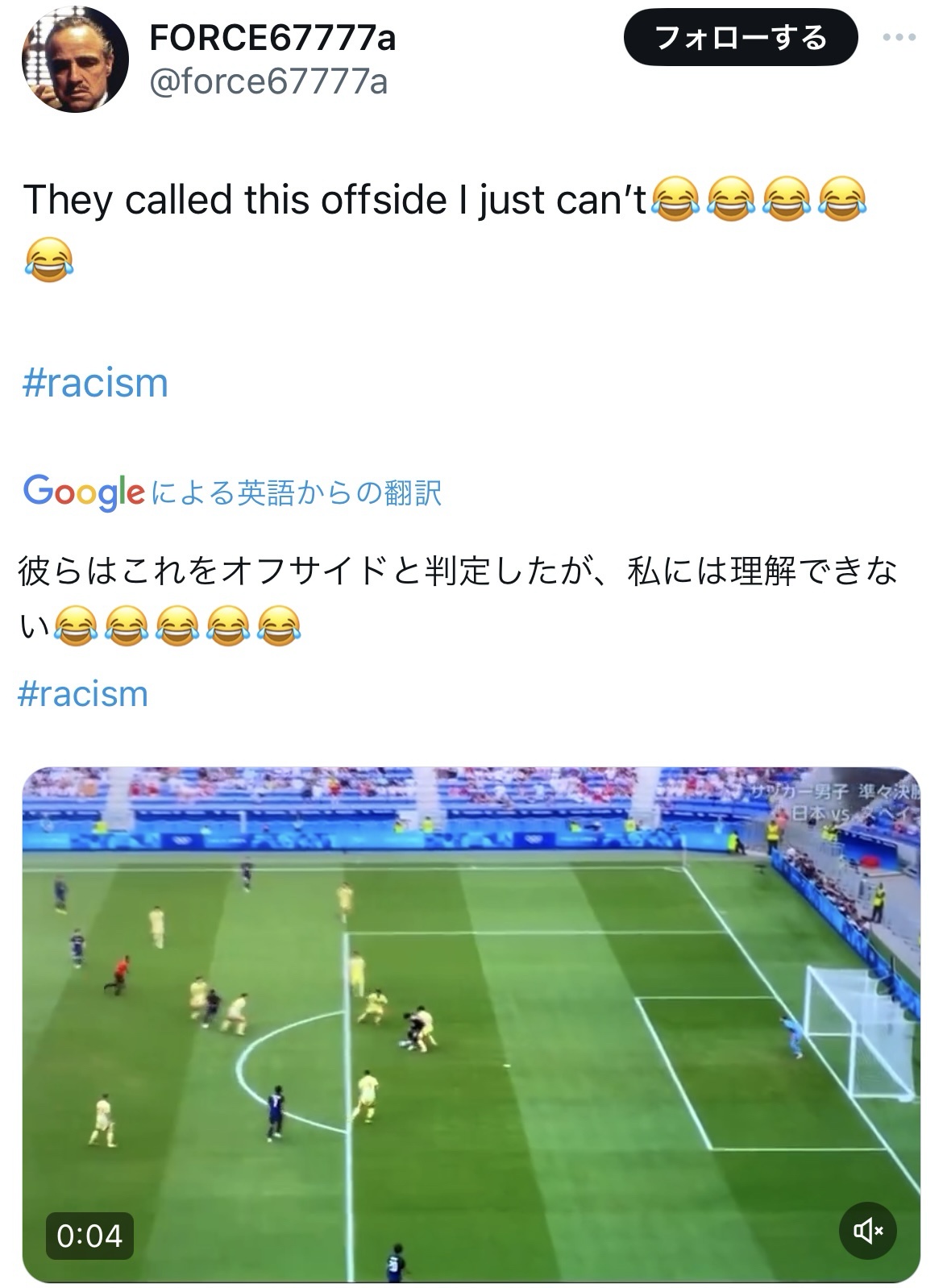Follow the account with フォローする button
The width and height of the screenshot is (943, 1288).
click(x=741, y=38)
